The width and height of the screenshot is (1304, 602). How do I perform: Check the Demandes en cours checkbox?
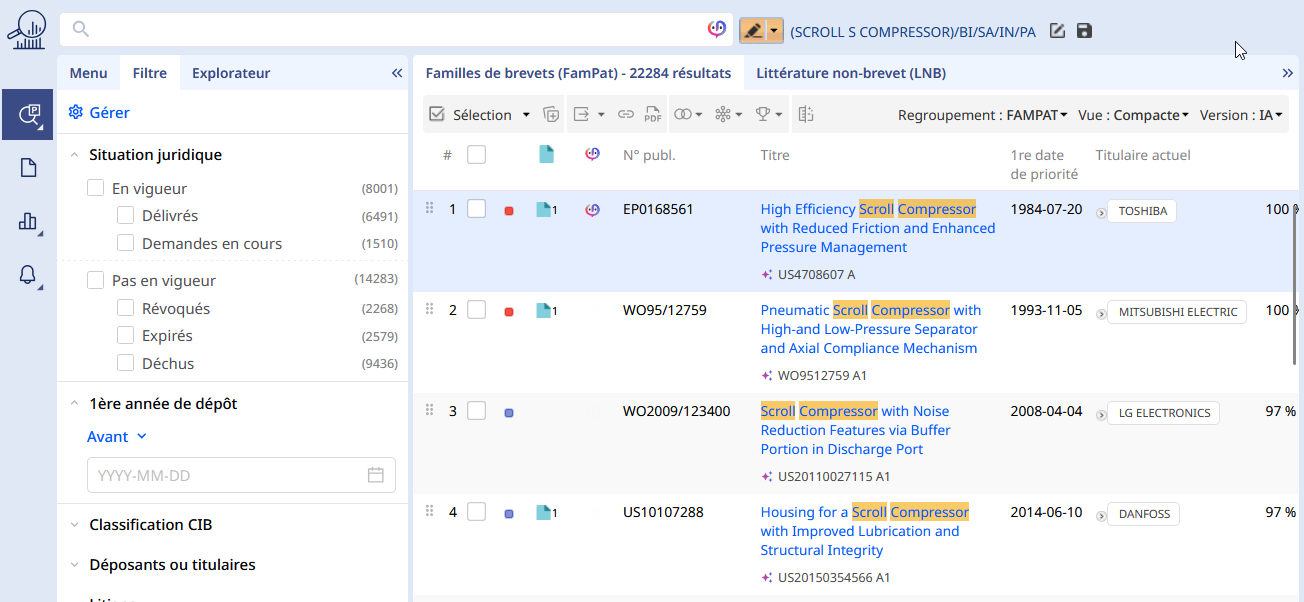(x=126, y=243)
